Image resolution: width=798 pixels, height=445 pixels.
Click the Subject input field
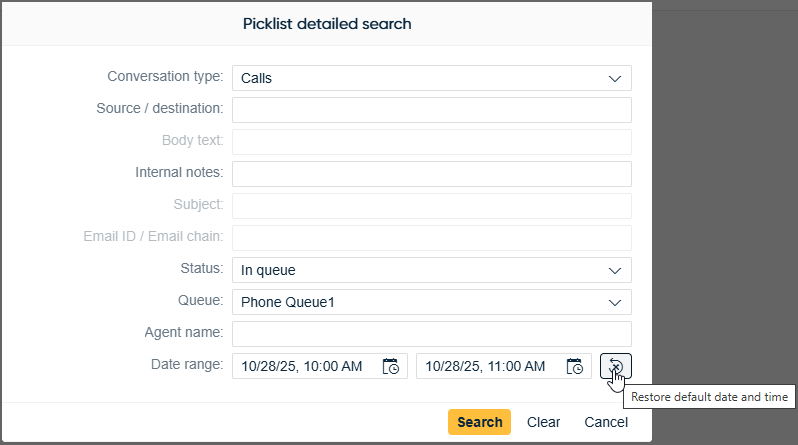431,206
